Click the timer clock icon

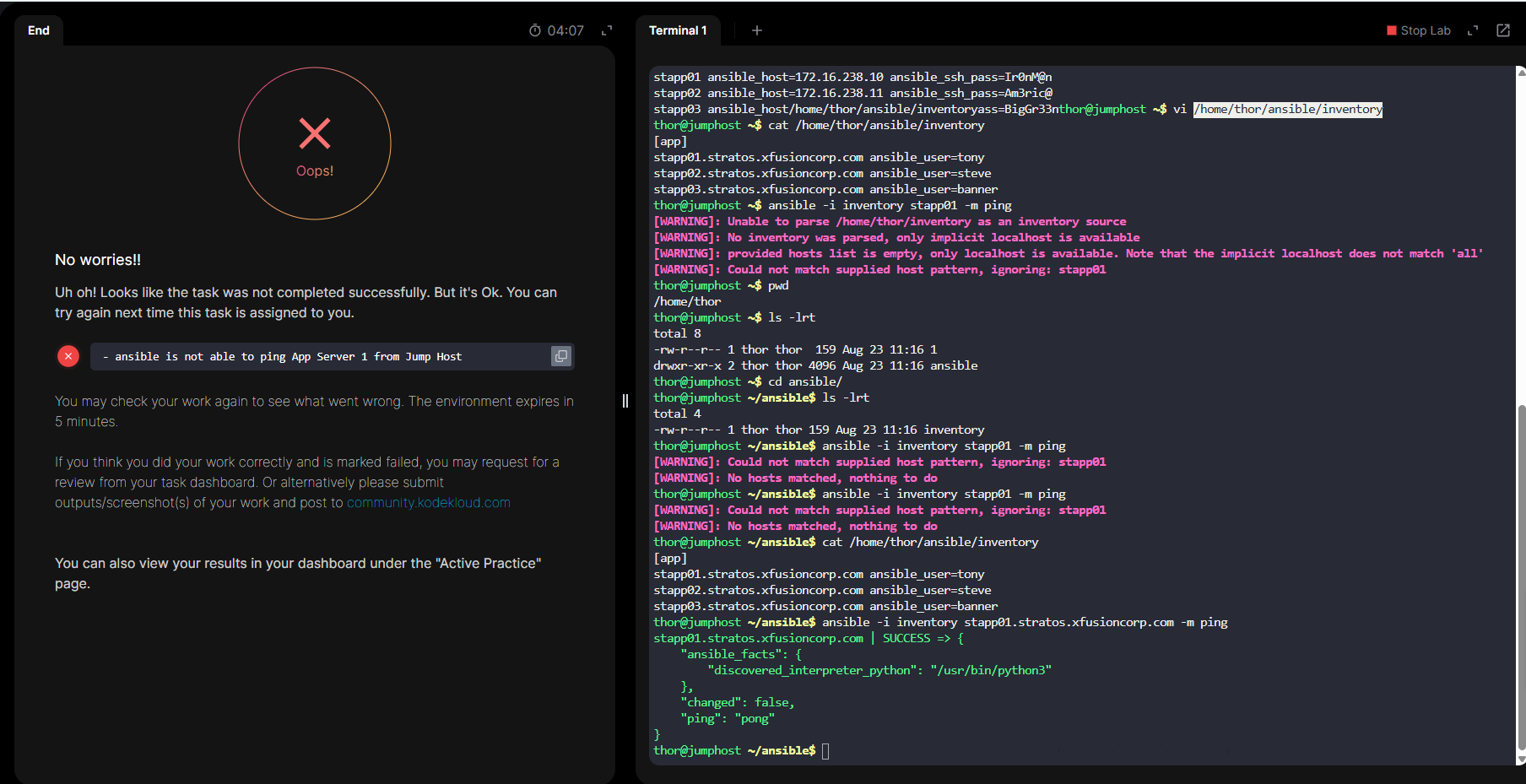pyautogui.click(x=535, y=30)
